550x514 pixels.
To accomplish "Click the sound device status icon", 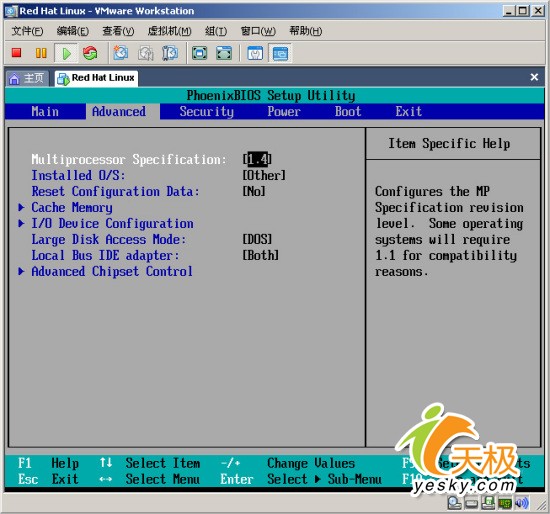I will [x=521, y=503].
